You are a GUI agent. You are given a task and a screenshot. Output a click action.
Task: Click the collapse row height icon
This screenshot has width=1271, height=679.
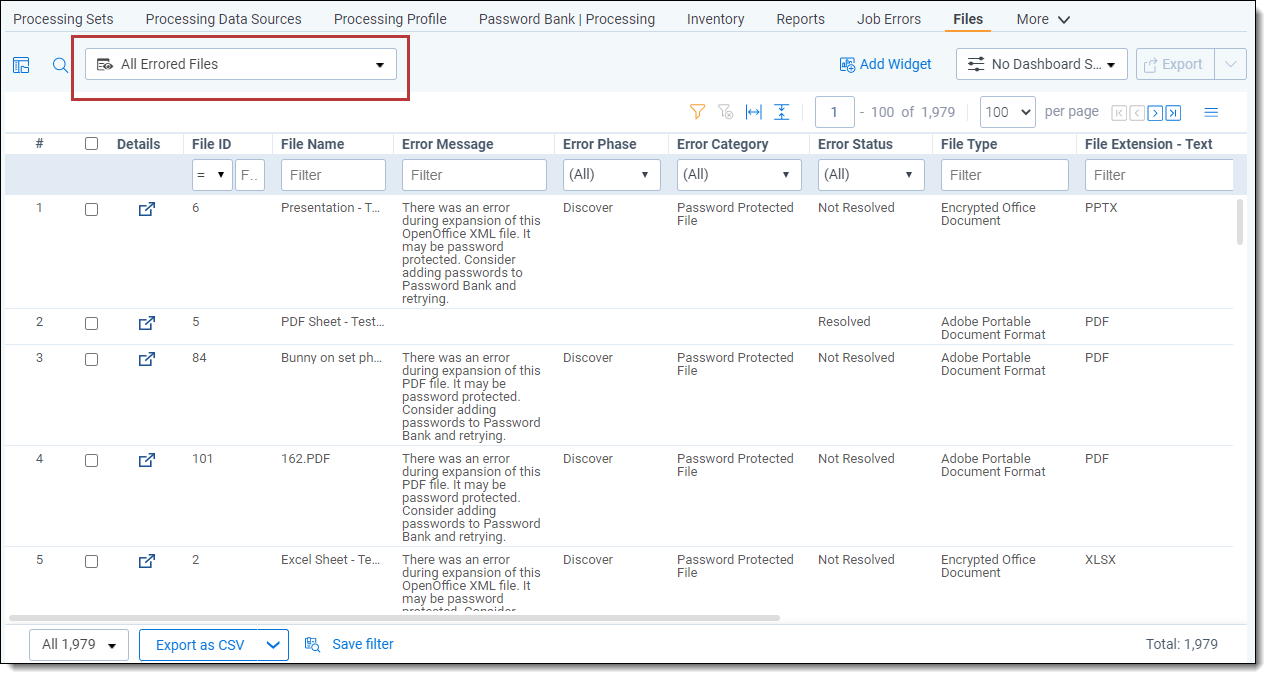click(782, 112)
